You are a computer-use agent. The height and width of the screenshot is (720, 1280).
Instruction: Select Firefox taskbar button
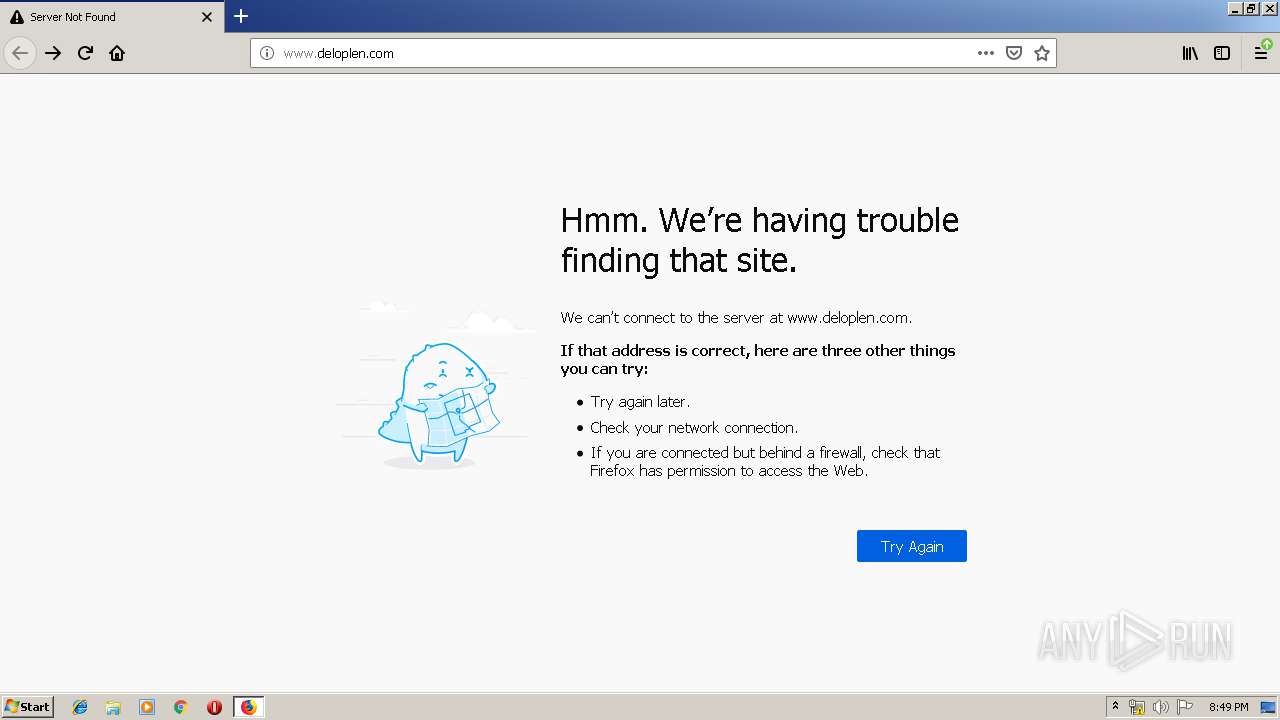[x=248, y=707]
